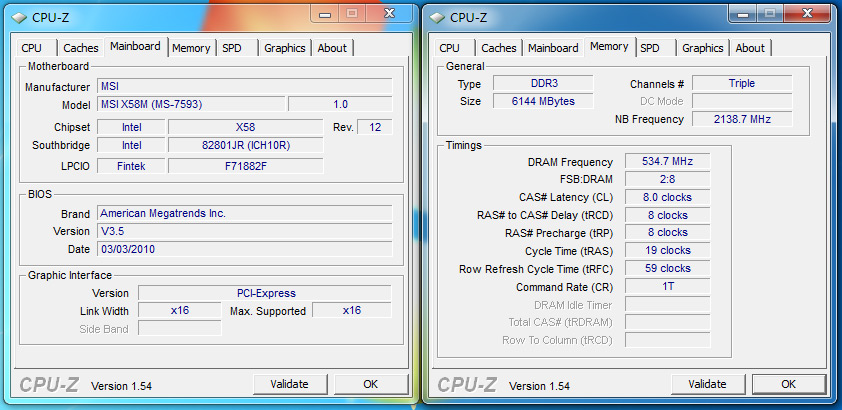Select Mainboard tab in left CPU-Z window
The height and width of the screenshot is (410, 842).
coord(135,46)
